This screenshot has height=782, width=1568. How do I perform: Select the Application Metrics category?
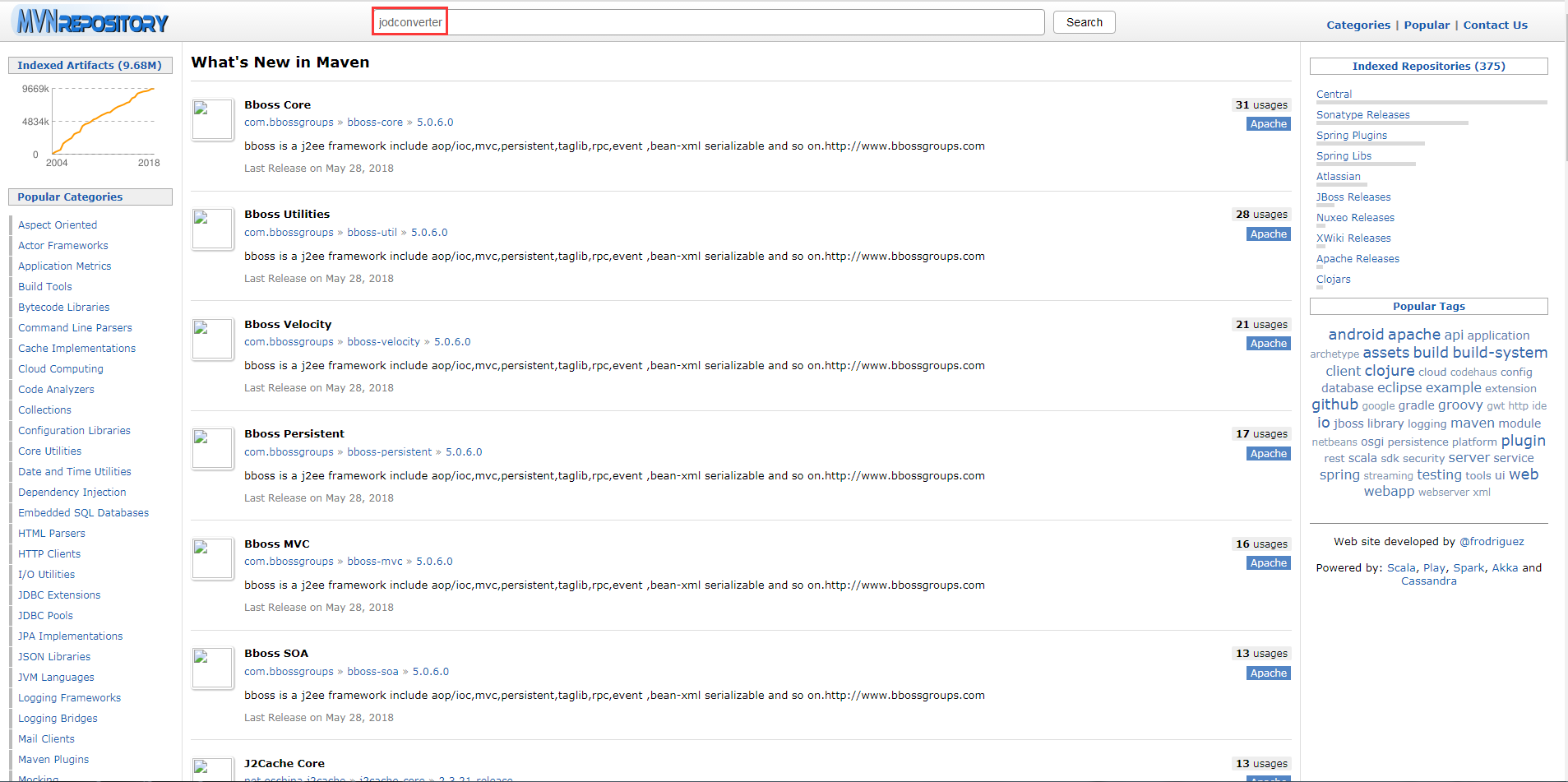click(x=65, y=266)
